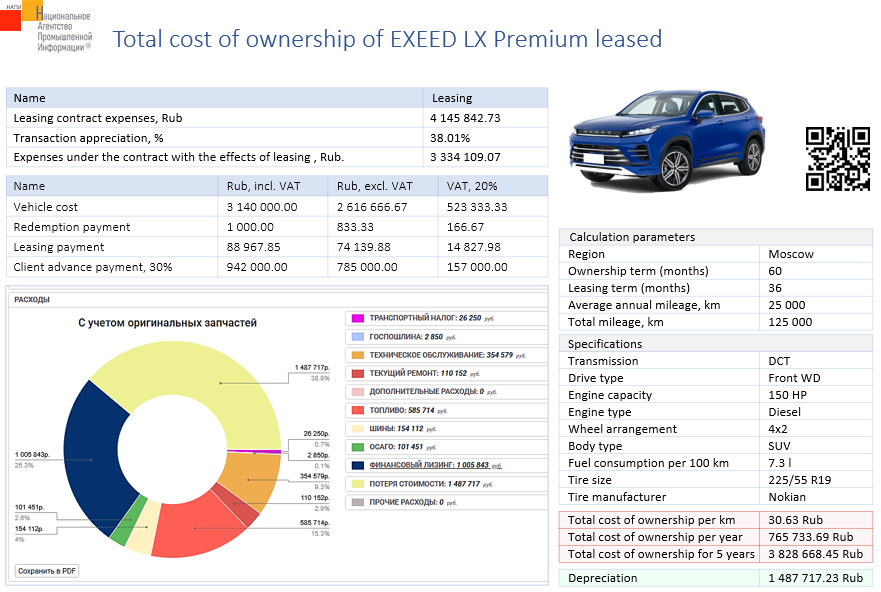
Task: Click the Client advance payment value 942 000.00
Action: pyautogui.click(x=257, y=267)
